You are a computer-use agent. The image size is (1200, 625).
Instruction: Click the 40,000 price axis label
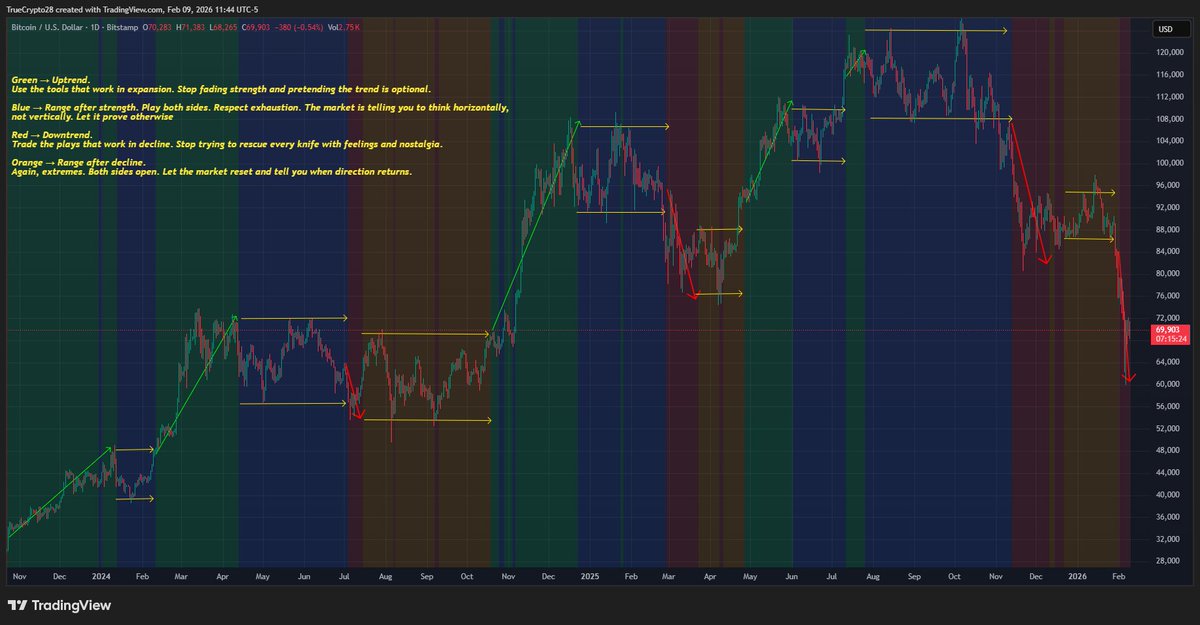[x=1166, y=495]
